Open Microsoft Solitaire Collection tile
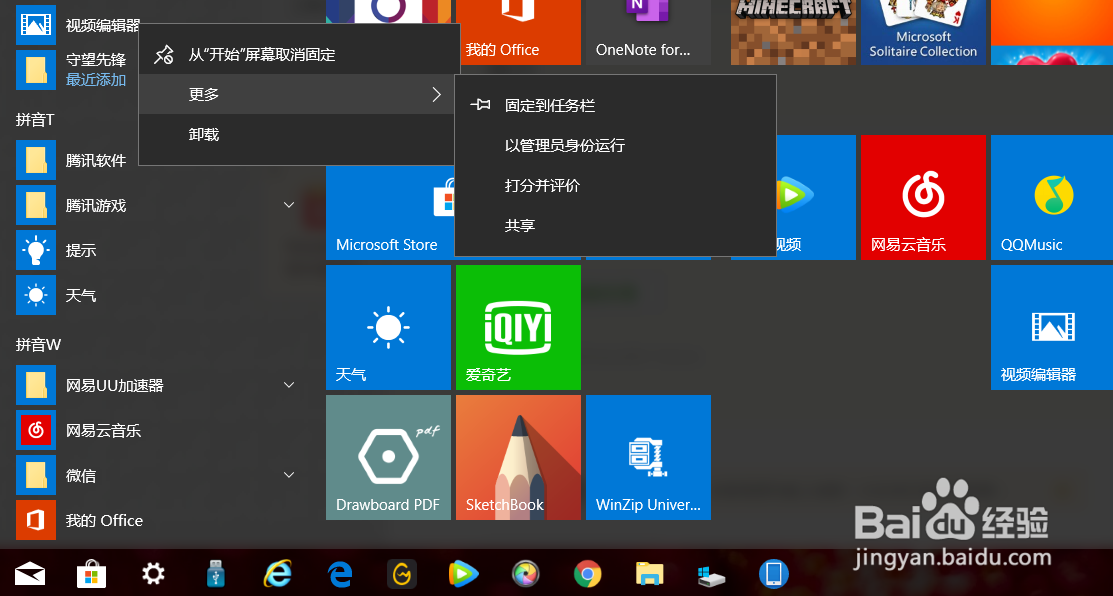This screenshot has height=596, width=1113. (923, 33)
